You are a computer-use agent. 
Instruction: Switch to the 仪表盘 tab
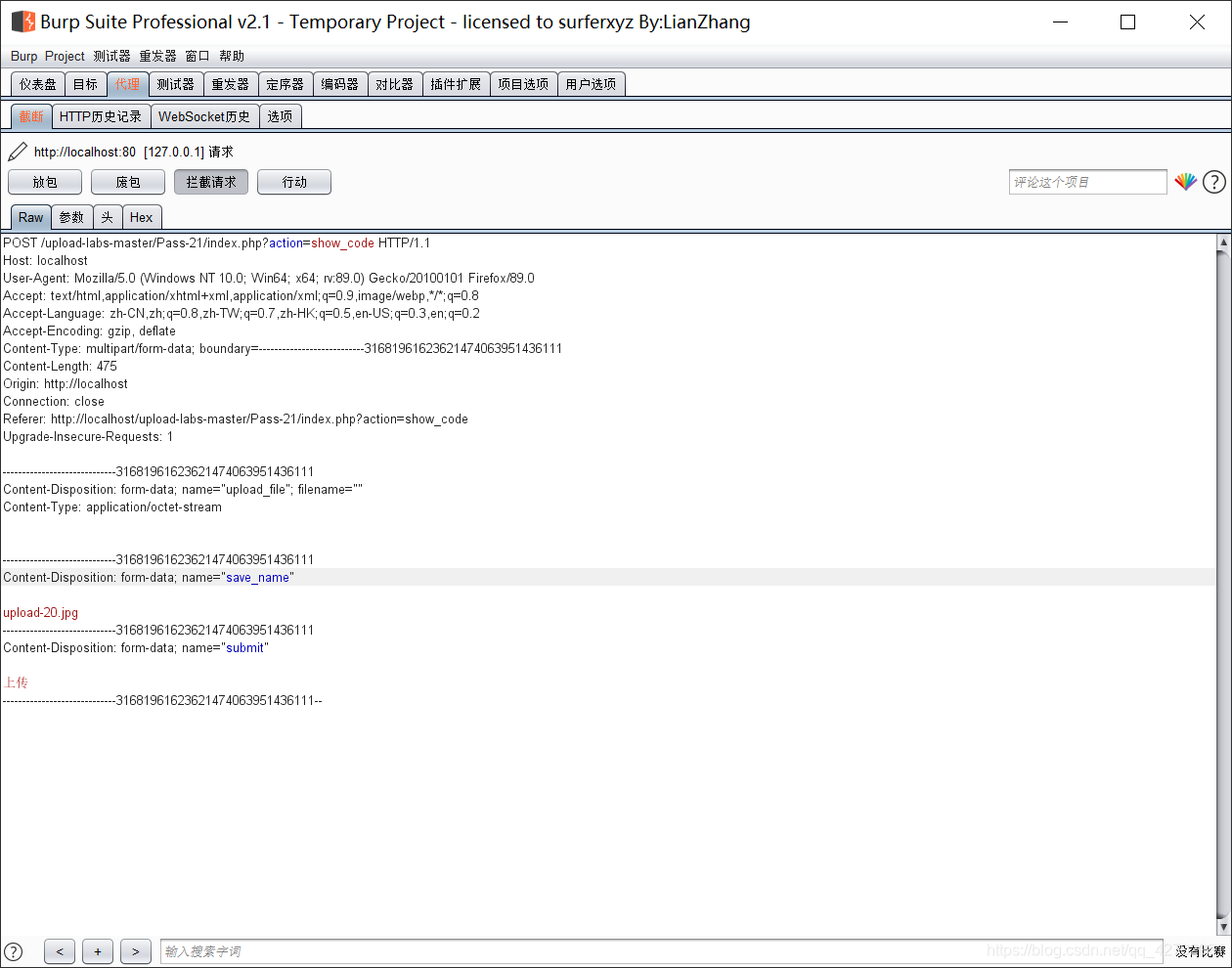coord(38,84)
